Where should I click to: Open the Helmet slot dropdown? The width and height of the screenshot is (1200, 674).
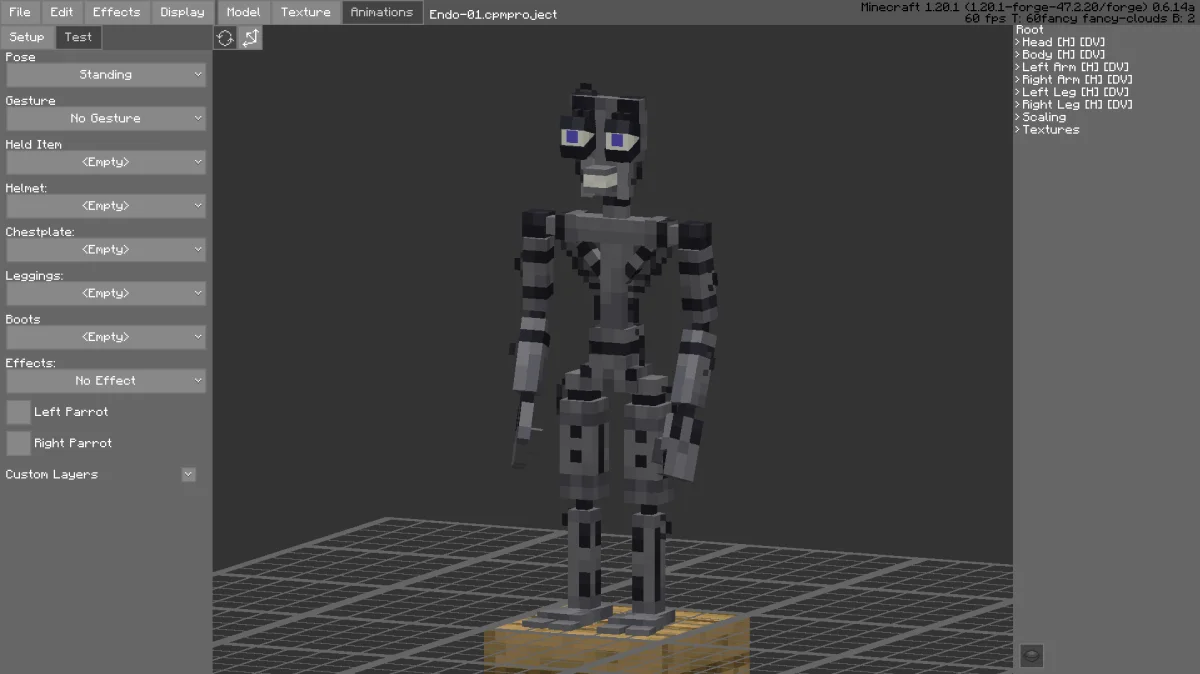pyautogui.click(x=106, y=206)
